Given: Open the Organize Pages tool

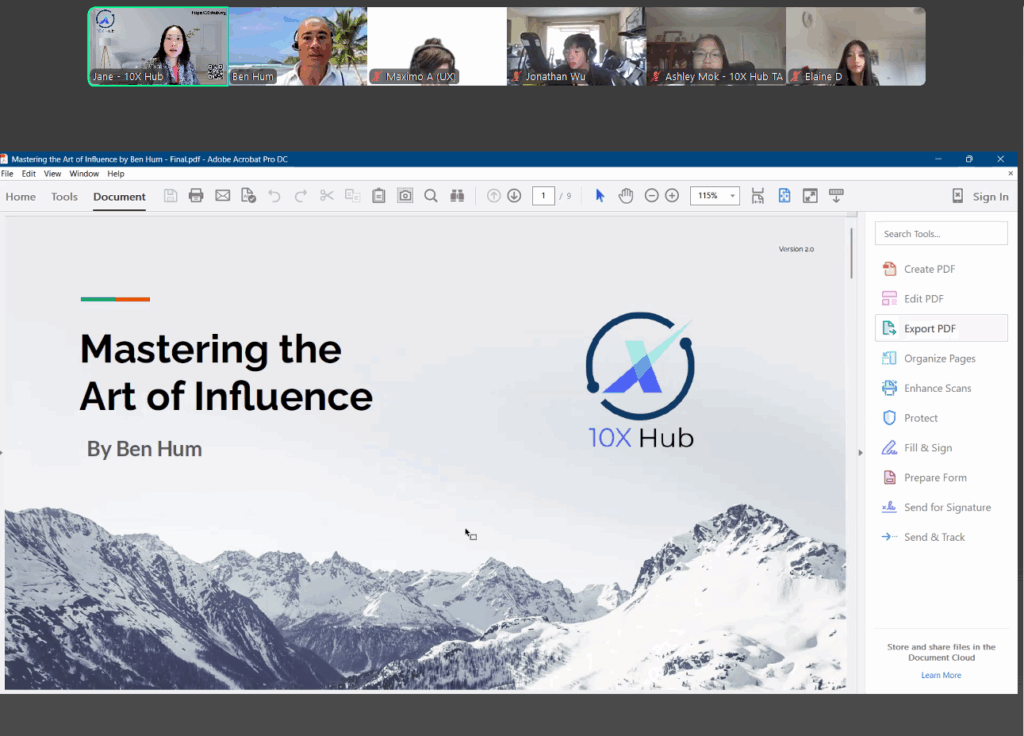Looking at the screenshot, I should tap(941, 358).
